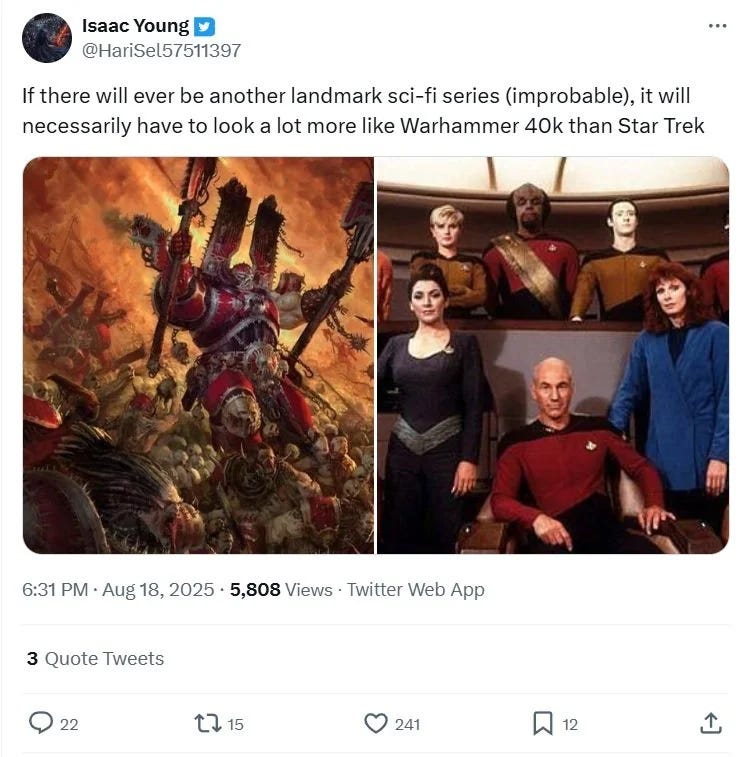Open the @HariSel57511397 handle link
The image size is (748, 757).
click(161, 50)
